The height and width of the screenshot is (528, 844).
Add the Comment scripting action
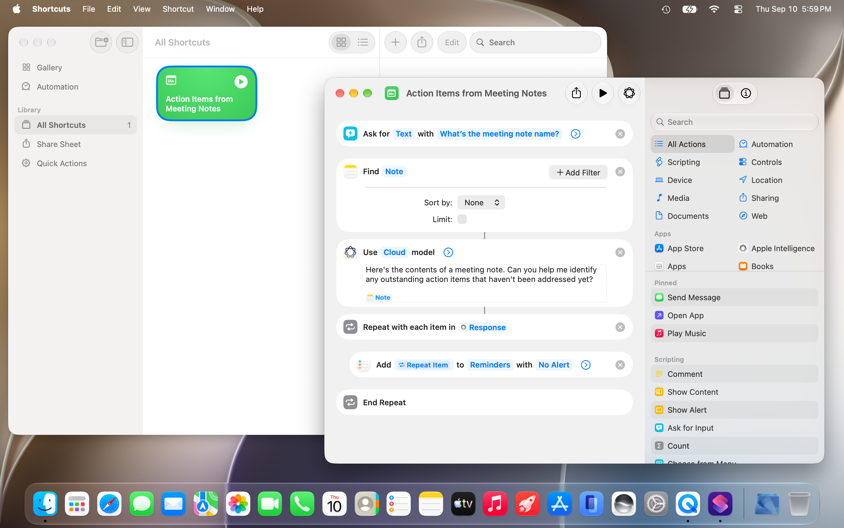tap(734, 374)
